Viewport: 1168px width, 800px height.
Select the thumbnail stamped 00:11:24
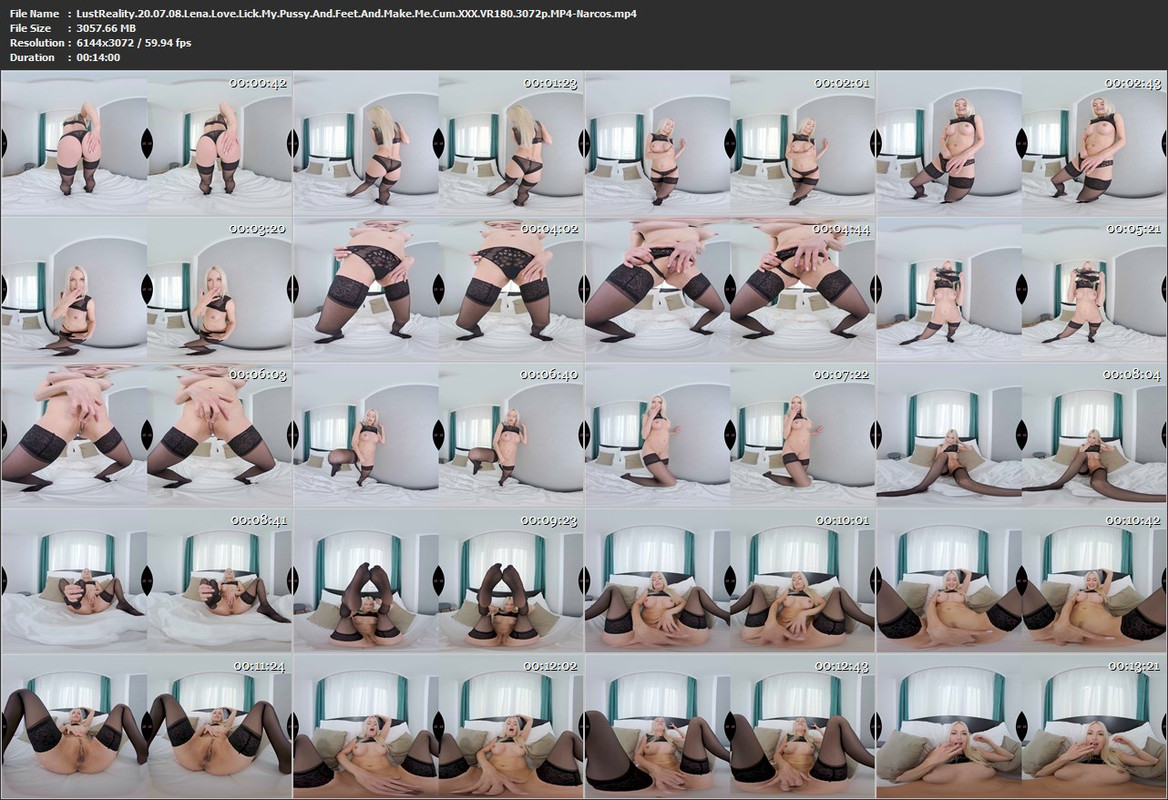147,727
